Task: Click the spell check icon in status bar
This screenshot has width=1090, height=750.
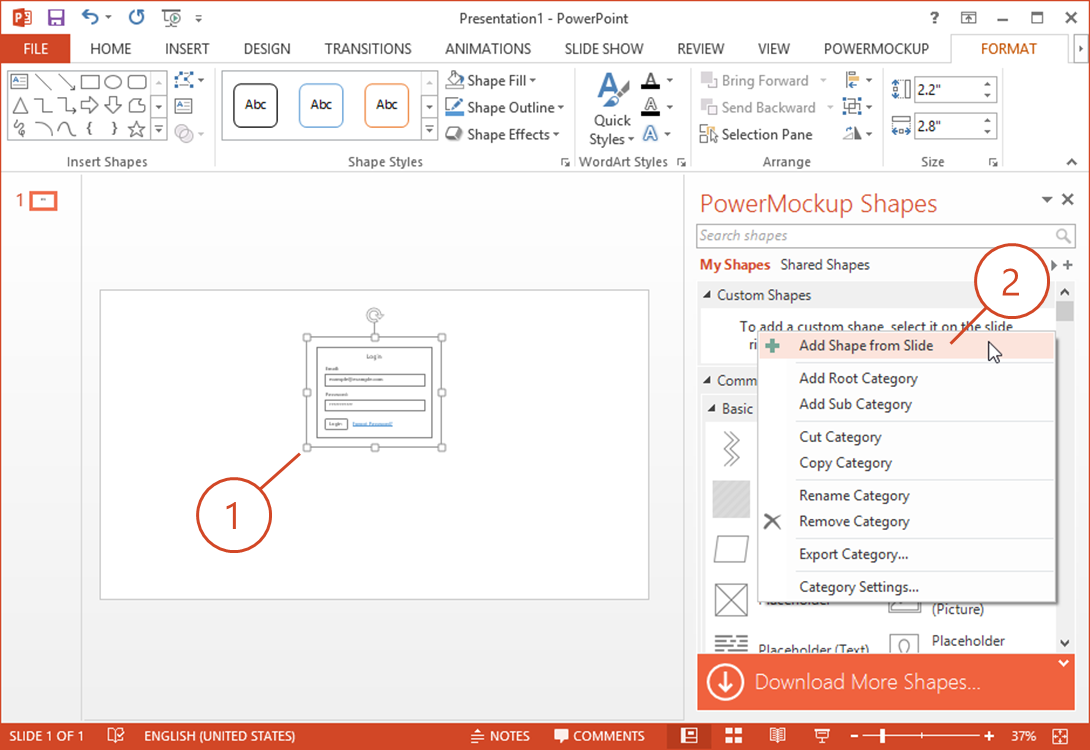Action: tap(115, 735)
